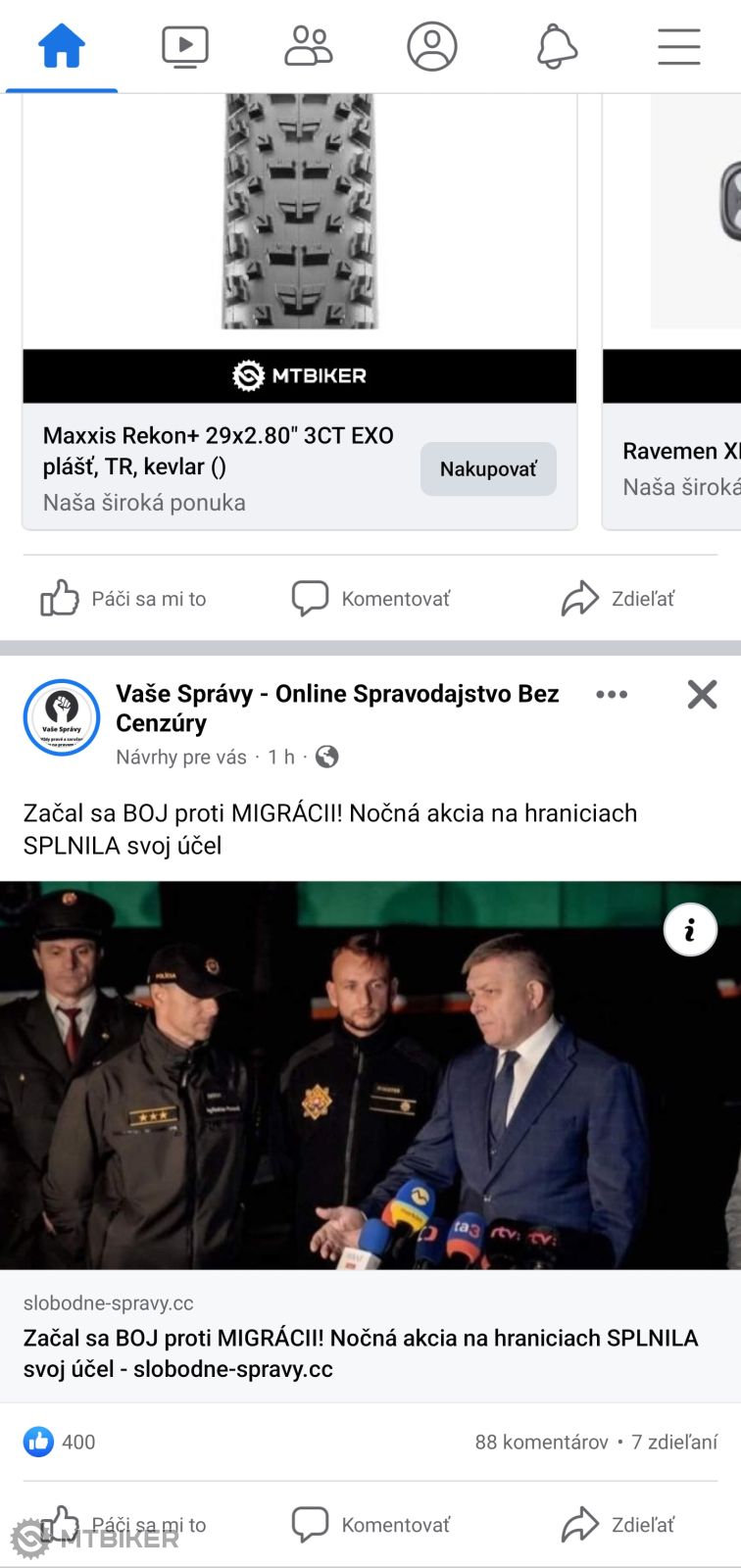Tap Zdieľať on Vaše Správy post
This screenshot has height=1568, width=741.
(x=618, y=1525)
